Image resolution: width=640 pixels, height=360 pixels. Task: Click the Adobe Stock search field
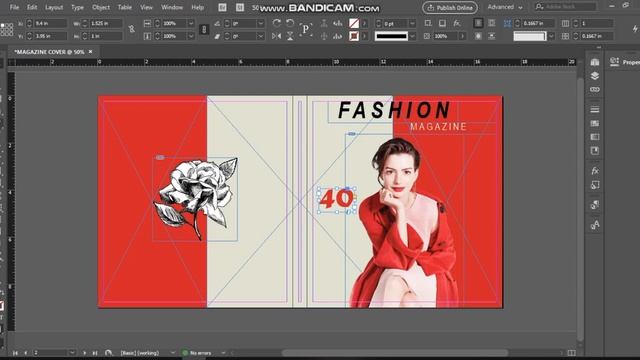(x=565, y=7)
